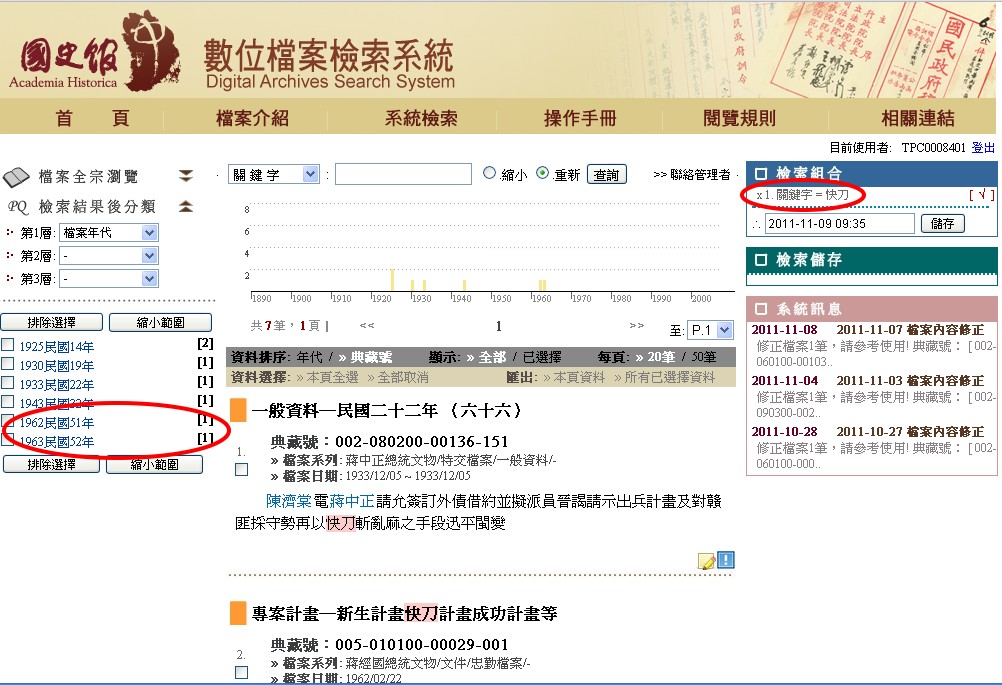Click the keyword search text field

403,174
